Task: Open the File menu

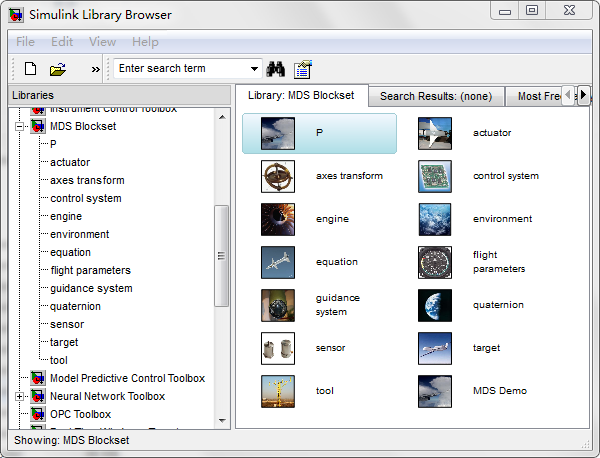Action: point(25,41)
